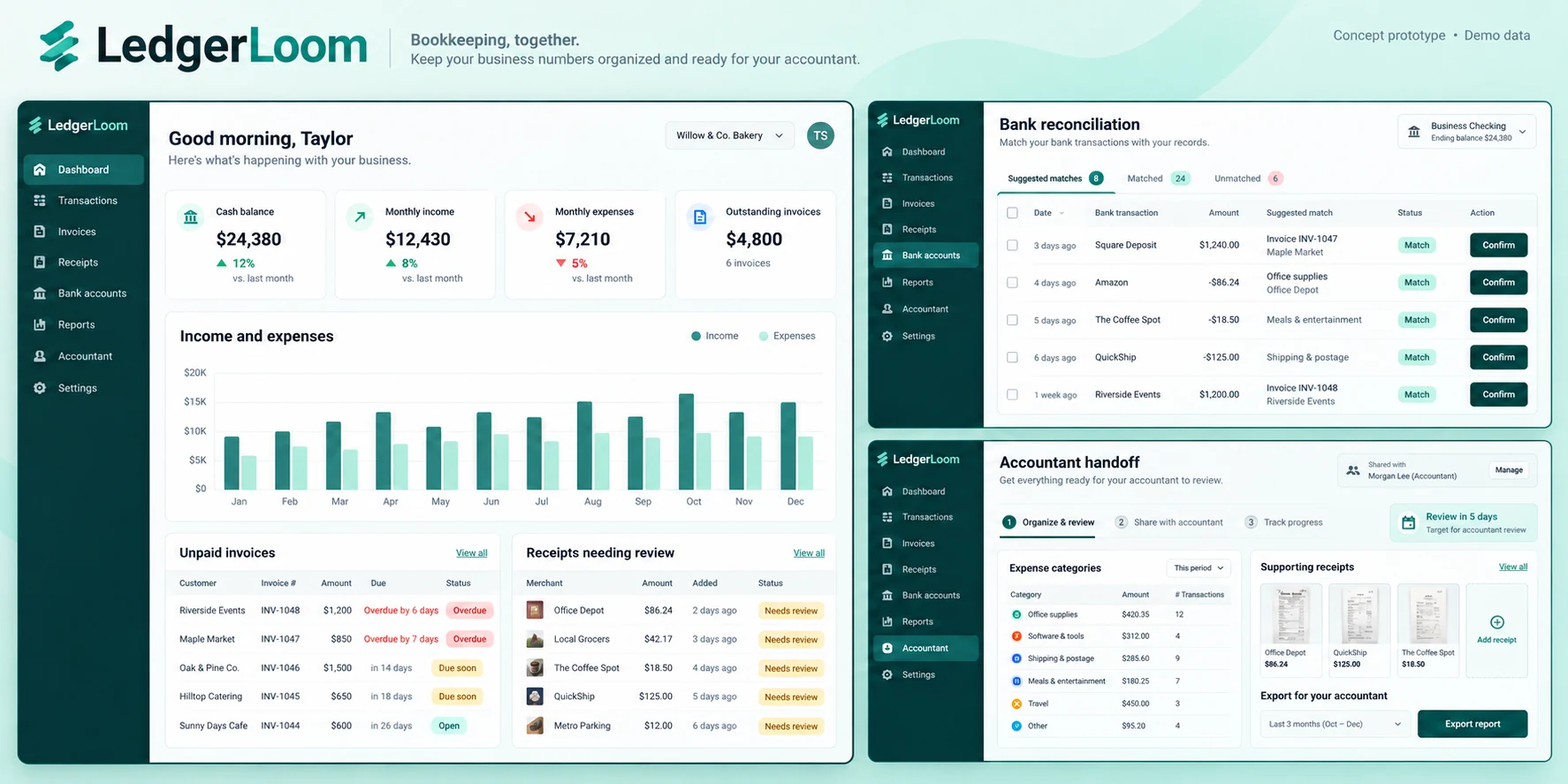This screenshot has height=784, width=1568.
Task: Switch to the Unmatched tab
Action: (x=1248, y=179)
